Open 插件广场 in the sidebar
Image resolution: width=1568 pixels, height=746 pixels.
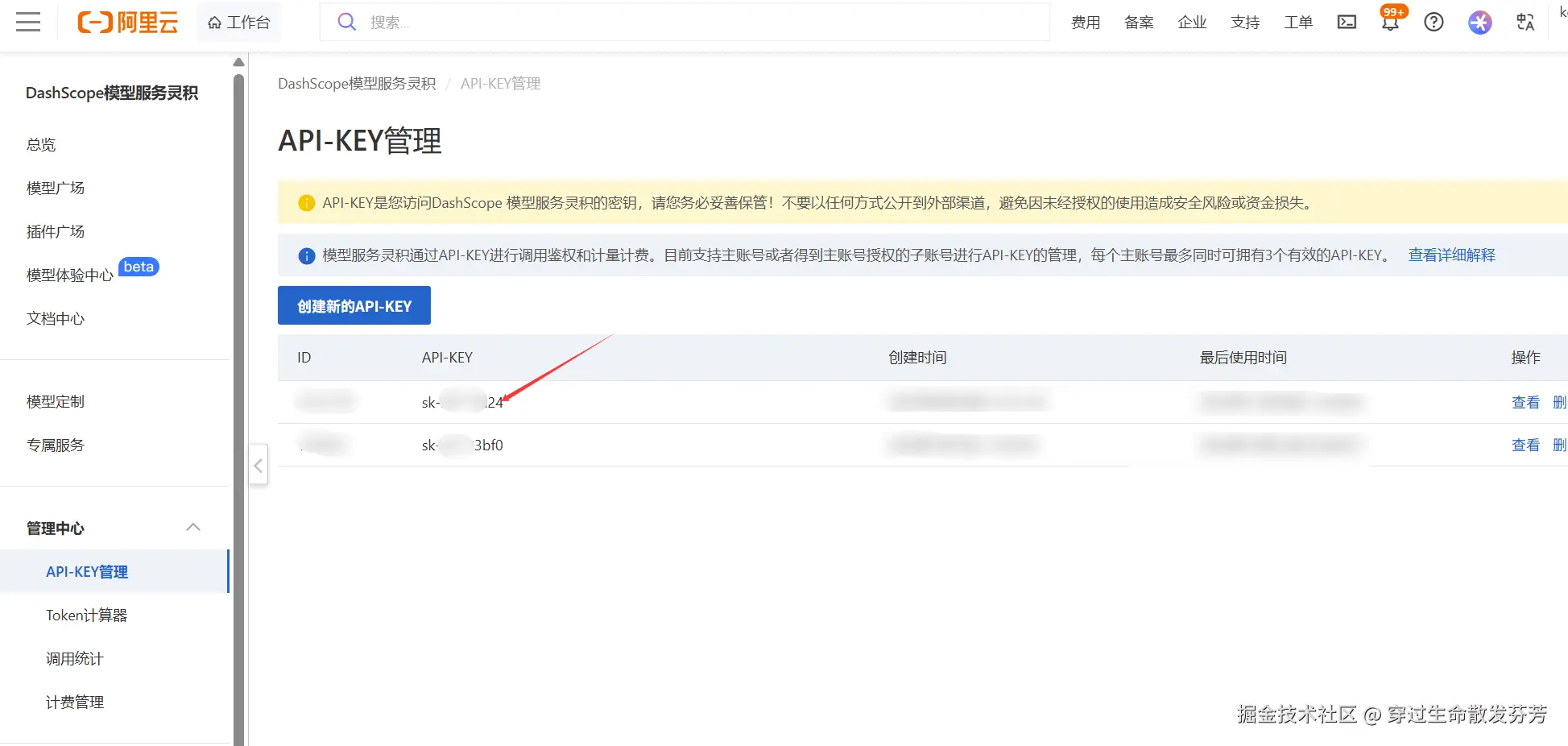56,232
